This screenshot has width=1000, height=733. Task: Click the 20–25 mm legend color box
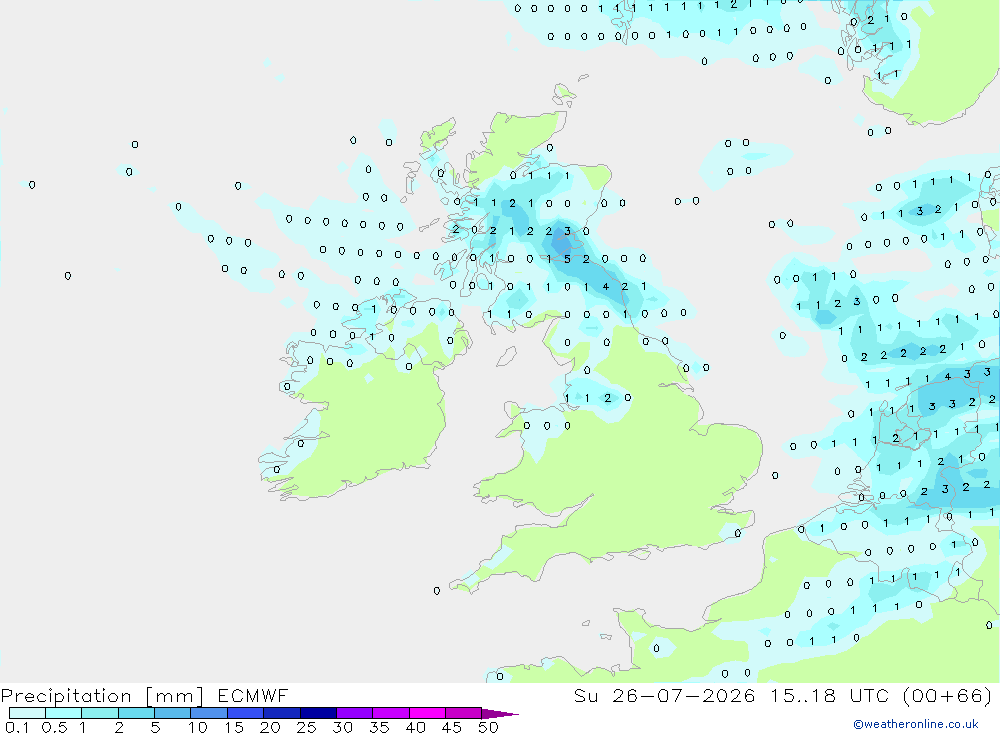282,713
